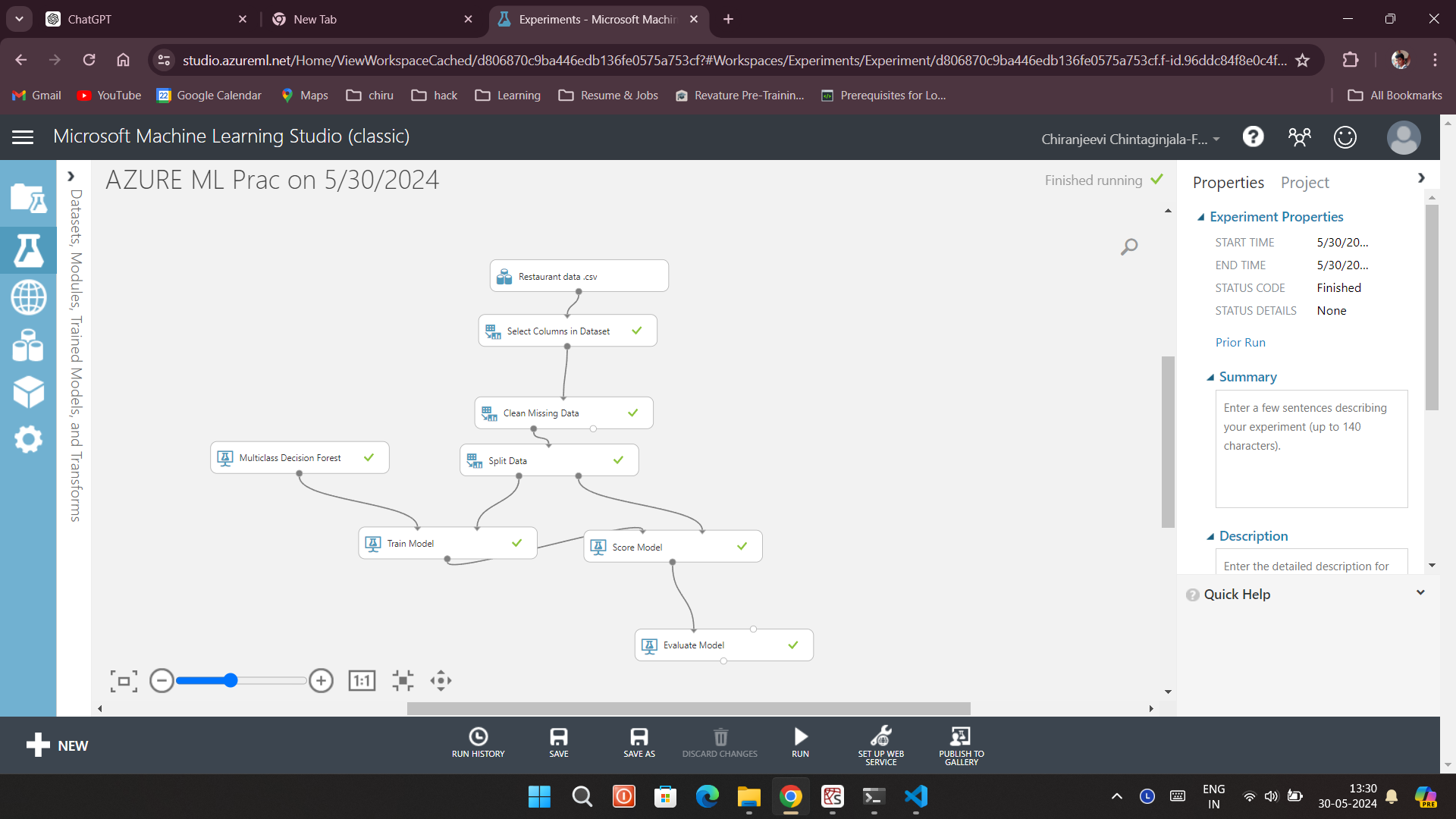Expand the Datasets, Modules palette panel
The height and width of the screenshot is (819, 1456).
(x=71, y=177)
